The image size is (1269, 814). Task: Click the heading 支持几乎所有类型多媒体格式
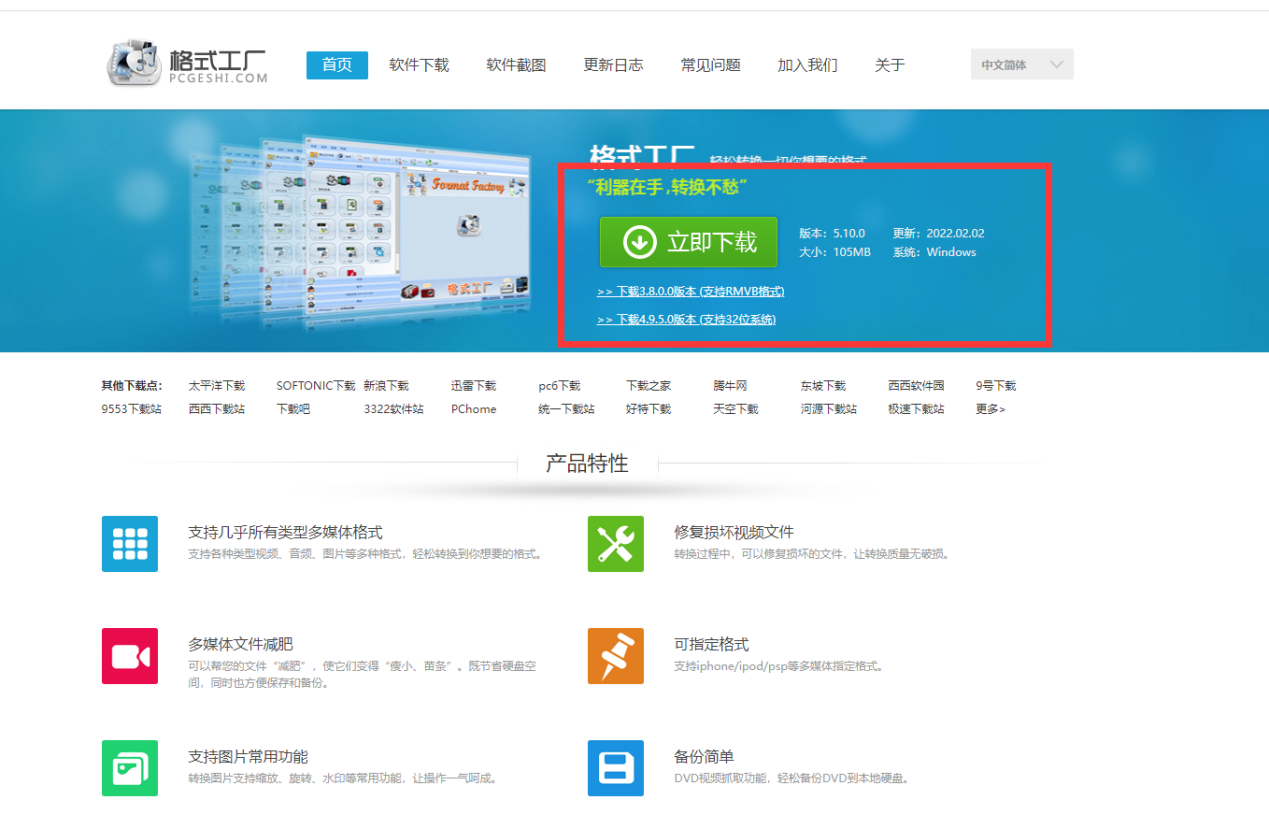285,532
